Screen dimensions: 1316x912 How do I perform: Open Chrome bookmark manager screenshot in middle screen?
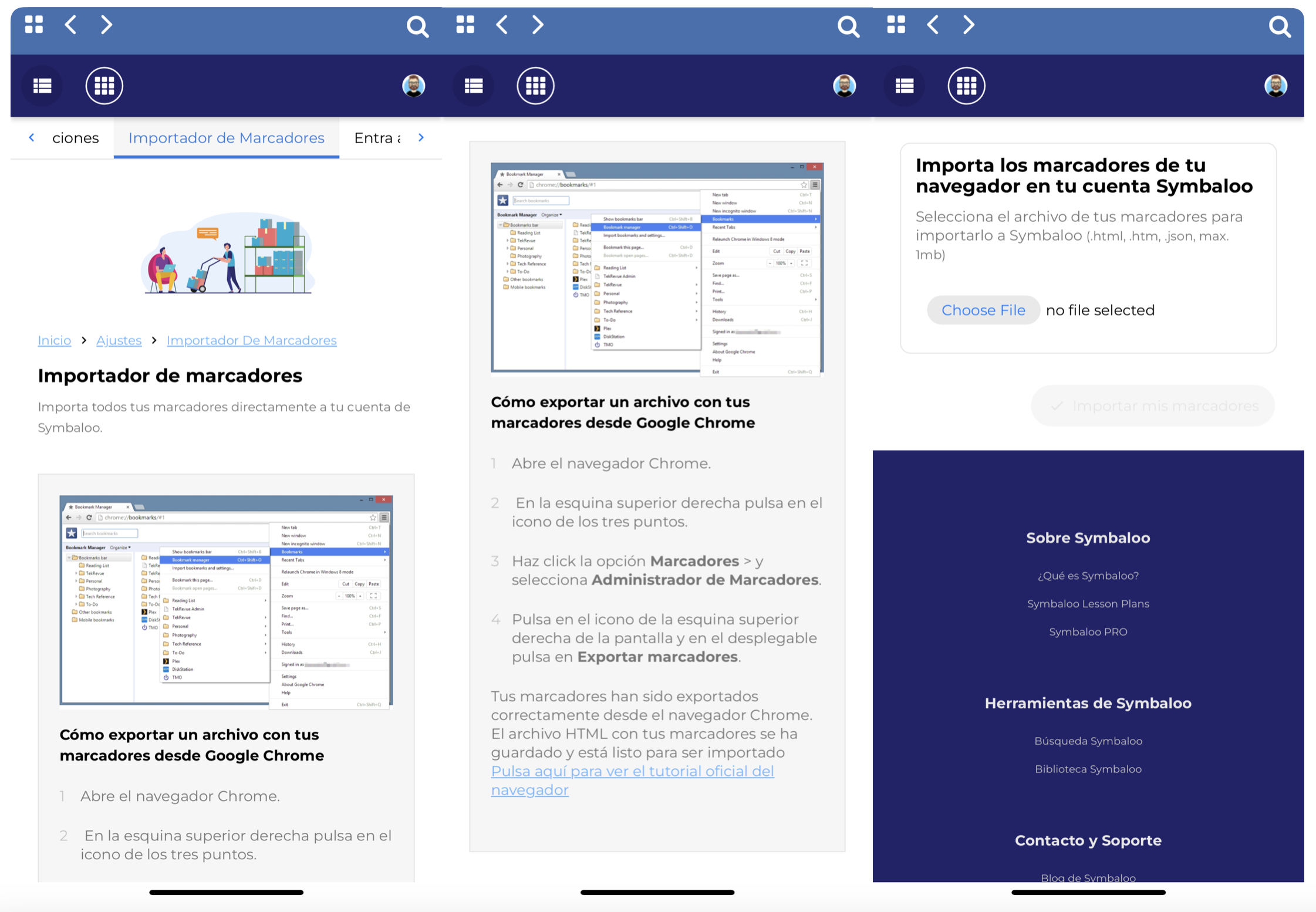point(657,269)
